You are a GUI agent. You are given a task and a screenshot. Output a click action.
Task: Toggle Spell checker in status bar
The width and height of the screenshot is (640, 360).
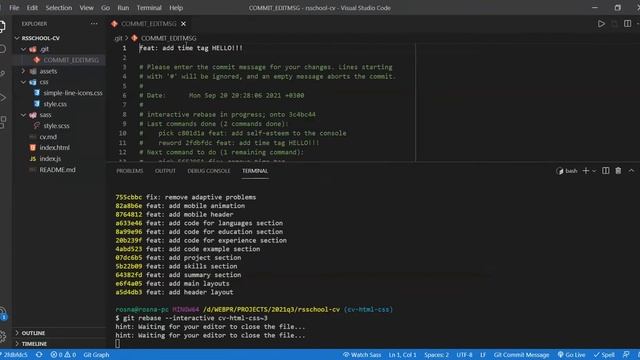coord(604,355)
